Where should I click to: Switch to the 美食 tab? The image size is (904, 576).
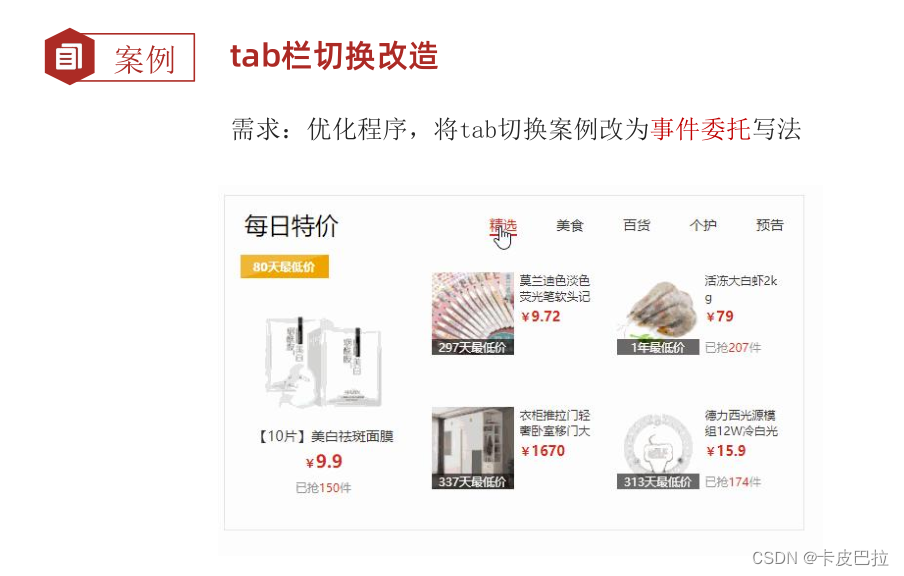(x=570, y=225)
